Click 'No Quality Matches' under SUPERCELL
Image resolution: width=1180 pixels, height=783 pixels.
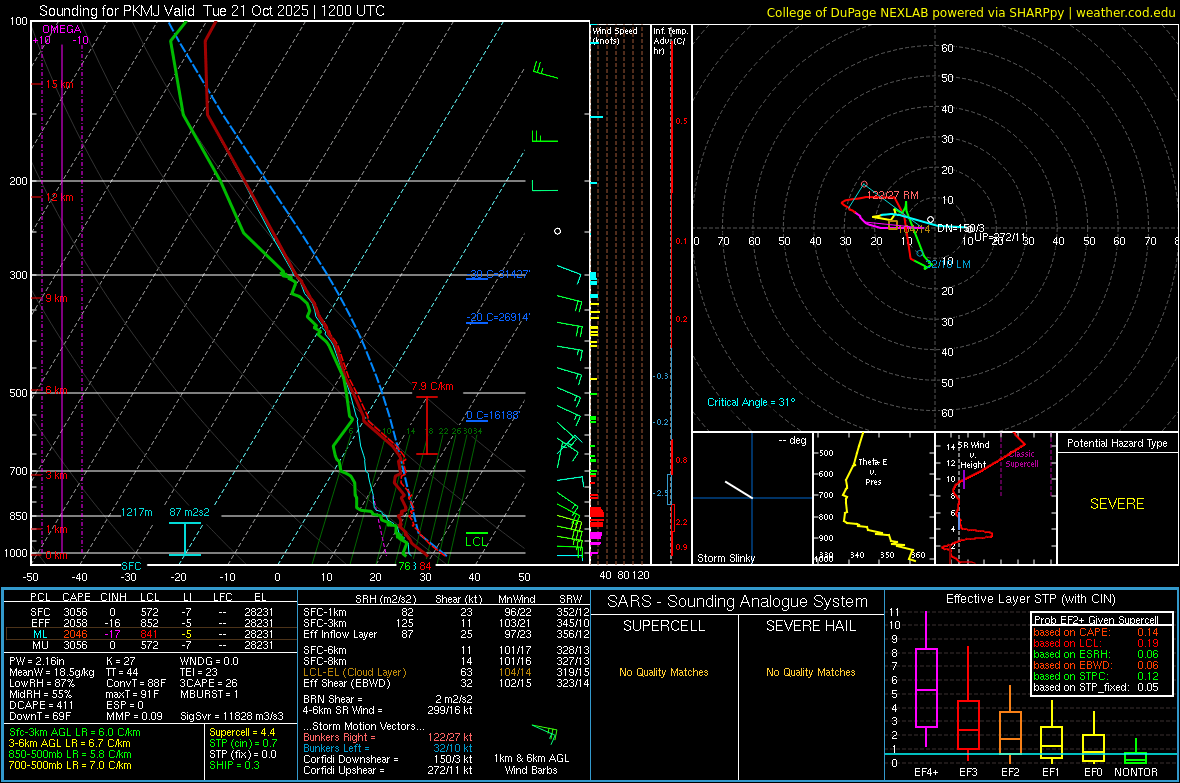[664, 672]
